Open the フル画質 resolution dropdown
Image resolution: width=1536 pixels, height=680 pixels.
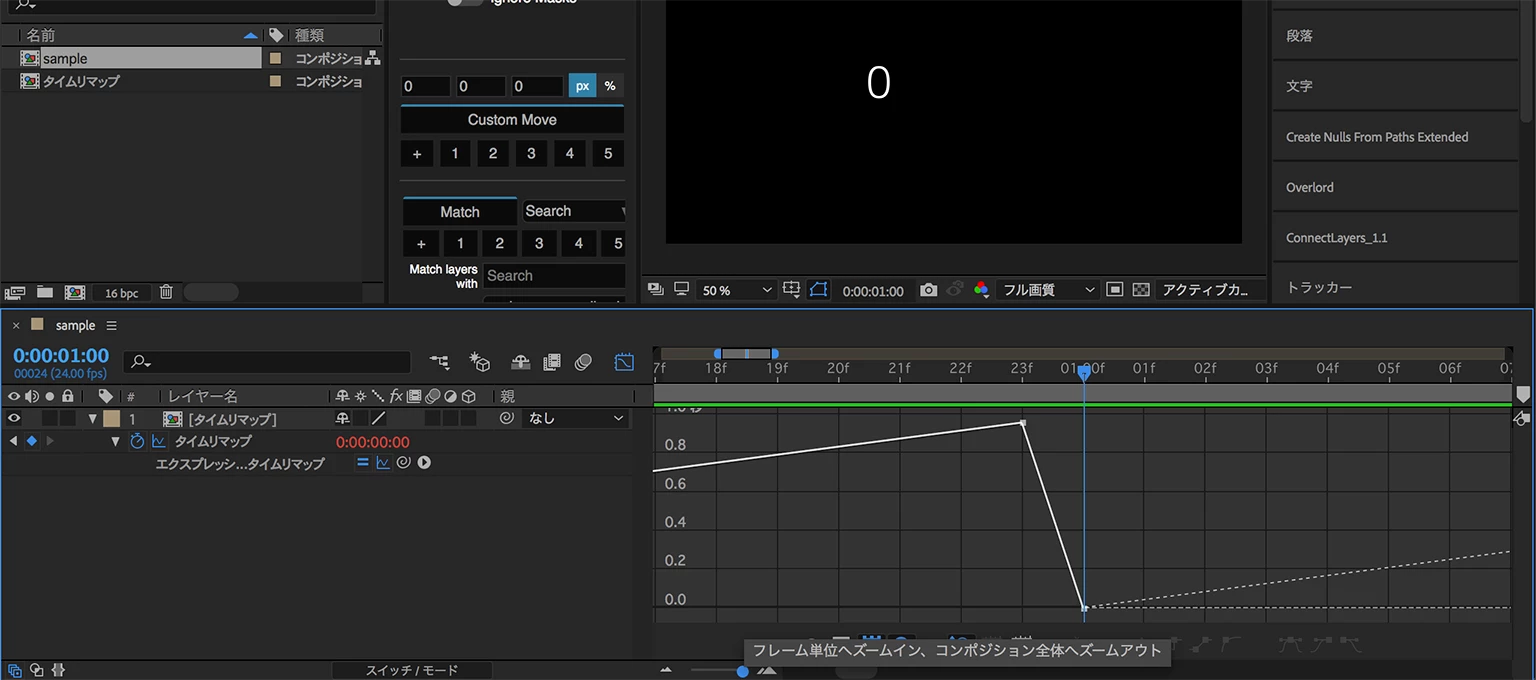1049,290
